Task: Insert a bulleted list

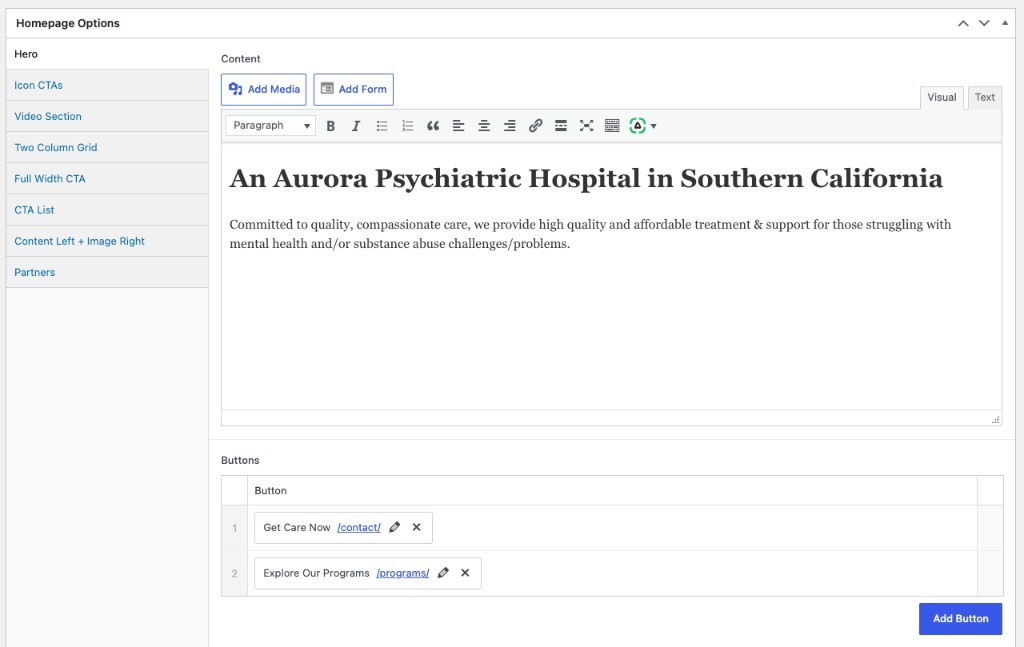Action: pyautogui.click(x=382, y=126)
